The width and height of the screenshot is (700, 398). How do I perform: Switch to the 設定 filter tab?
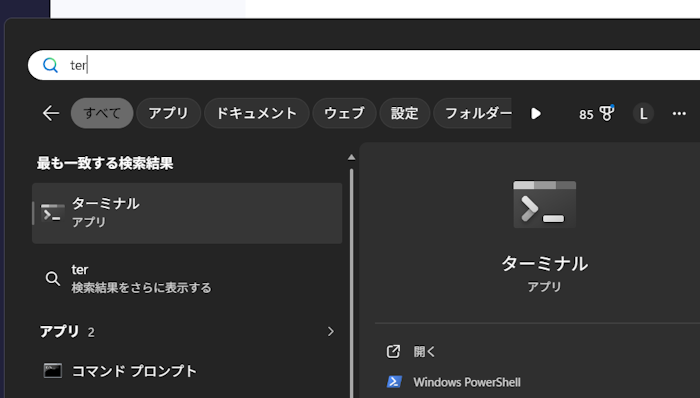point(404,113)
